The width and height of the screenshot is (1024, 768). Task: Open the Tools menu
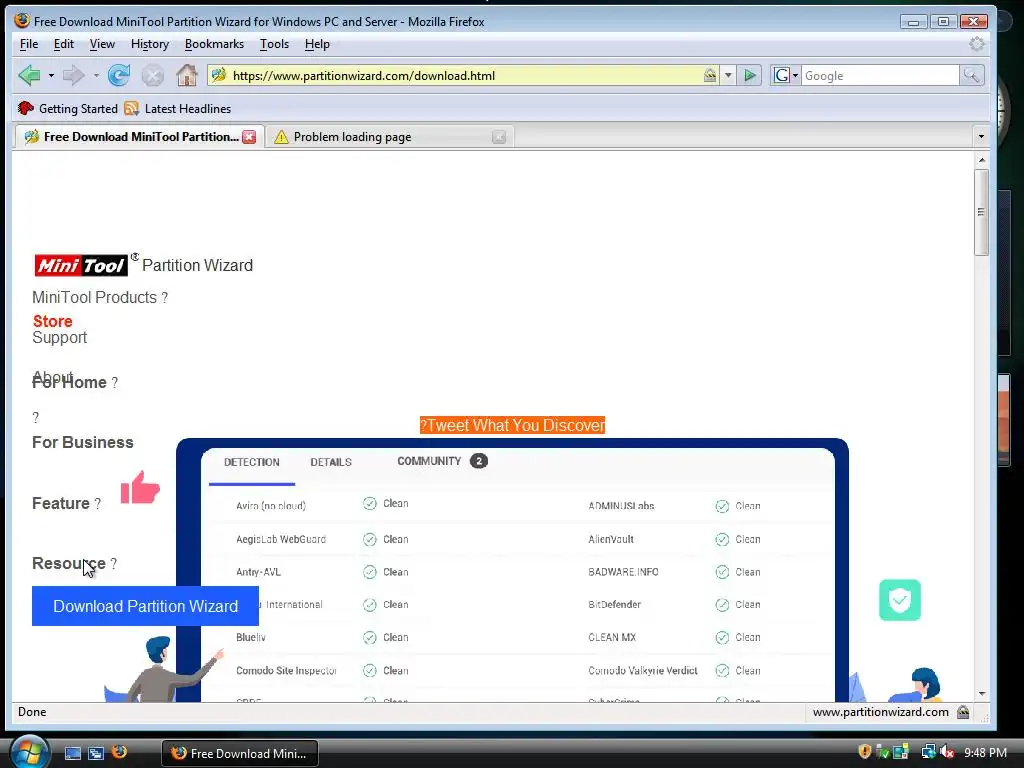pyautogui.click(x=274, y=44)
